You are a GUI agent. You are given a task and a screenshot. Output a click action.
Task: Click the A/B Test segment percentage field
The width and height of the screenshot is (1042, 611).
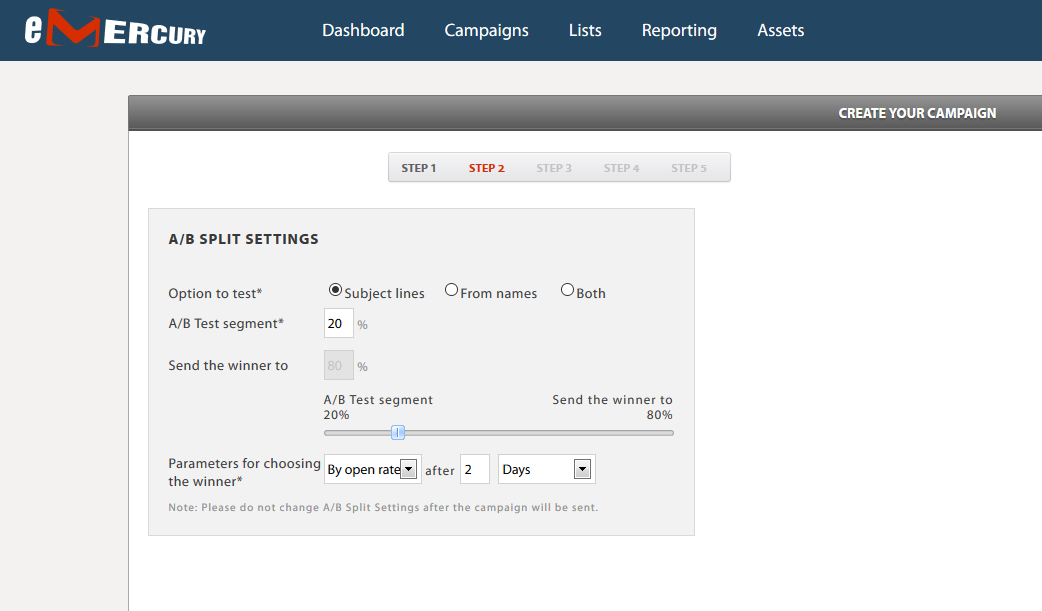[x=339, y=323]
